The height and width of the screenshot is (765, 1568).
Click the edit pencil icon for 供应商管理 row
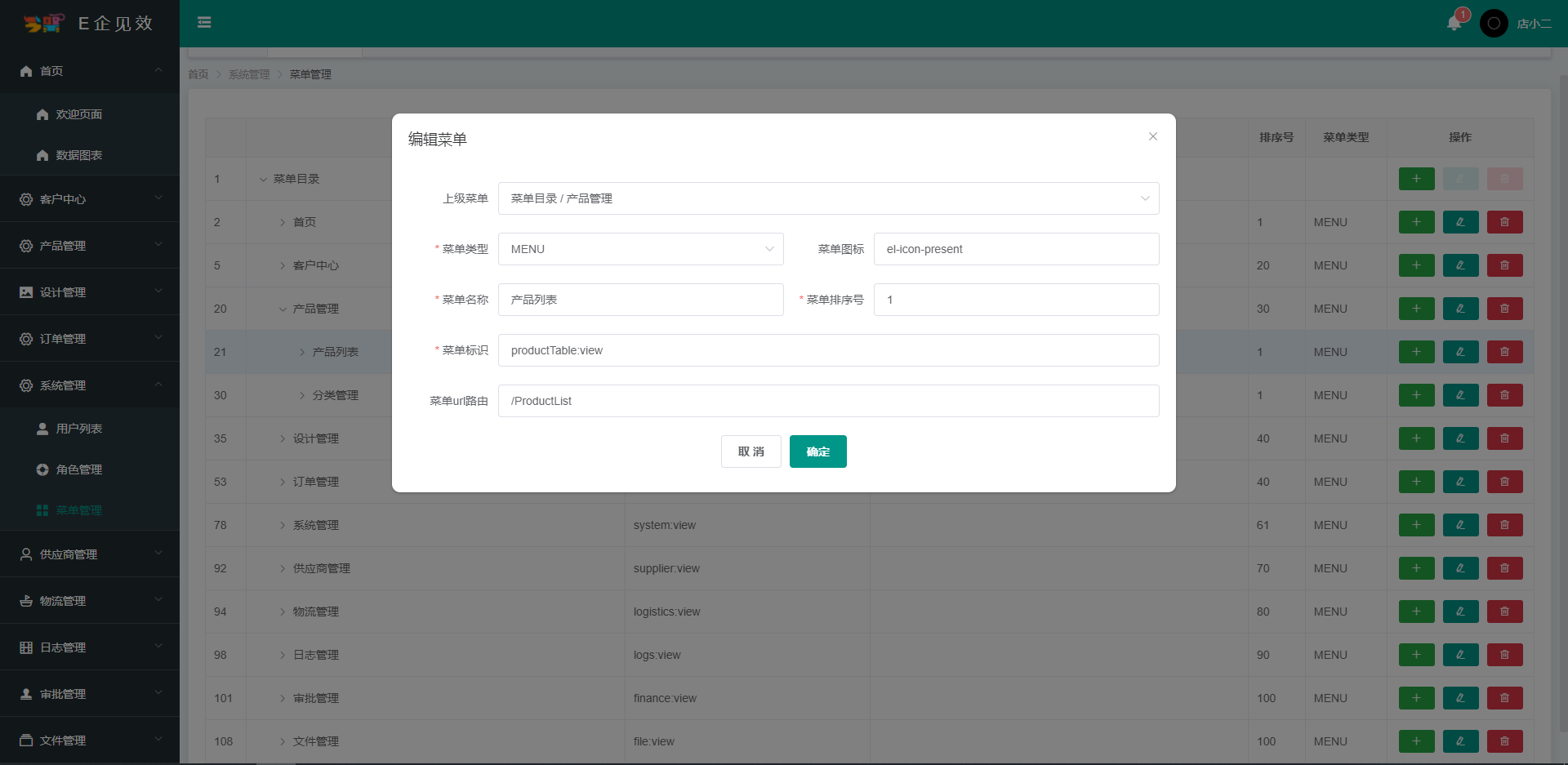(x=1460, y=568)
